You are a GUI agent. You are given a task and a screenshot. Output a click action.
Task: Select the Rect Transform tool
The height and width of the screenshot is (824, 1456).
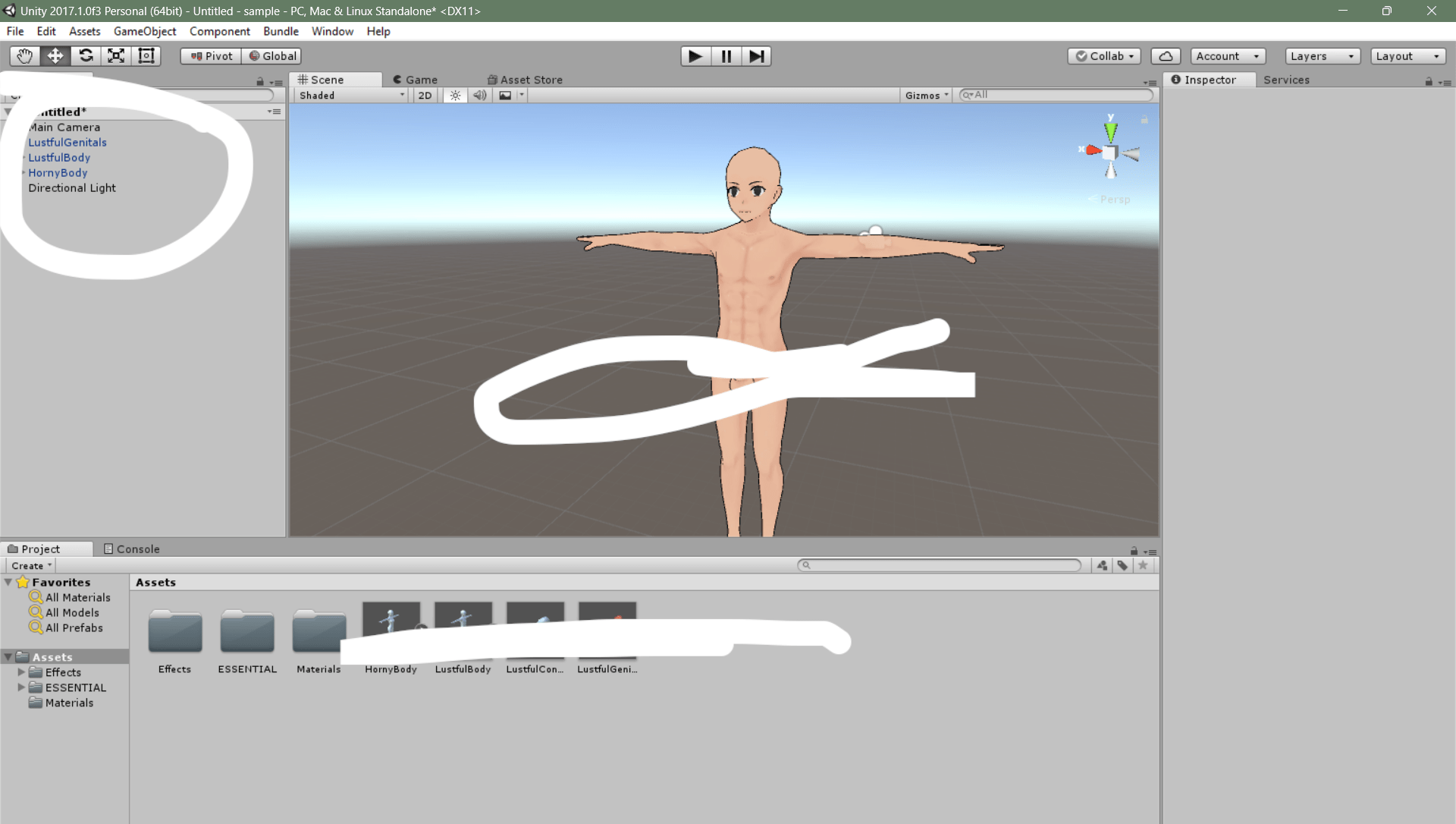coord(146,56)
